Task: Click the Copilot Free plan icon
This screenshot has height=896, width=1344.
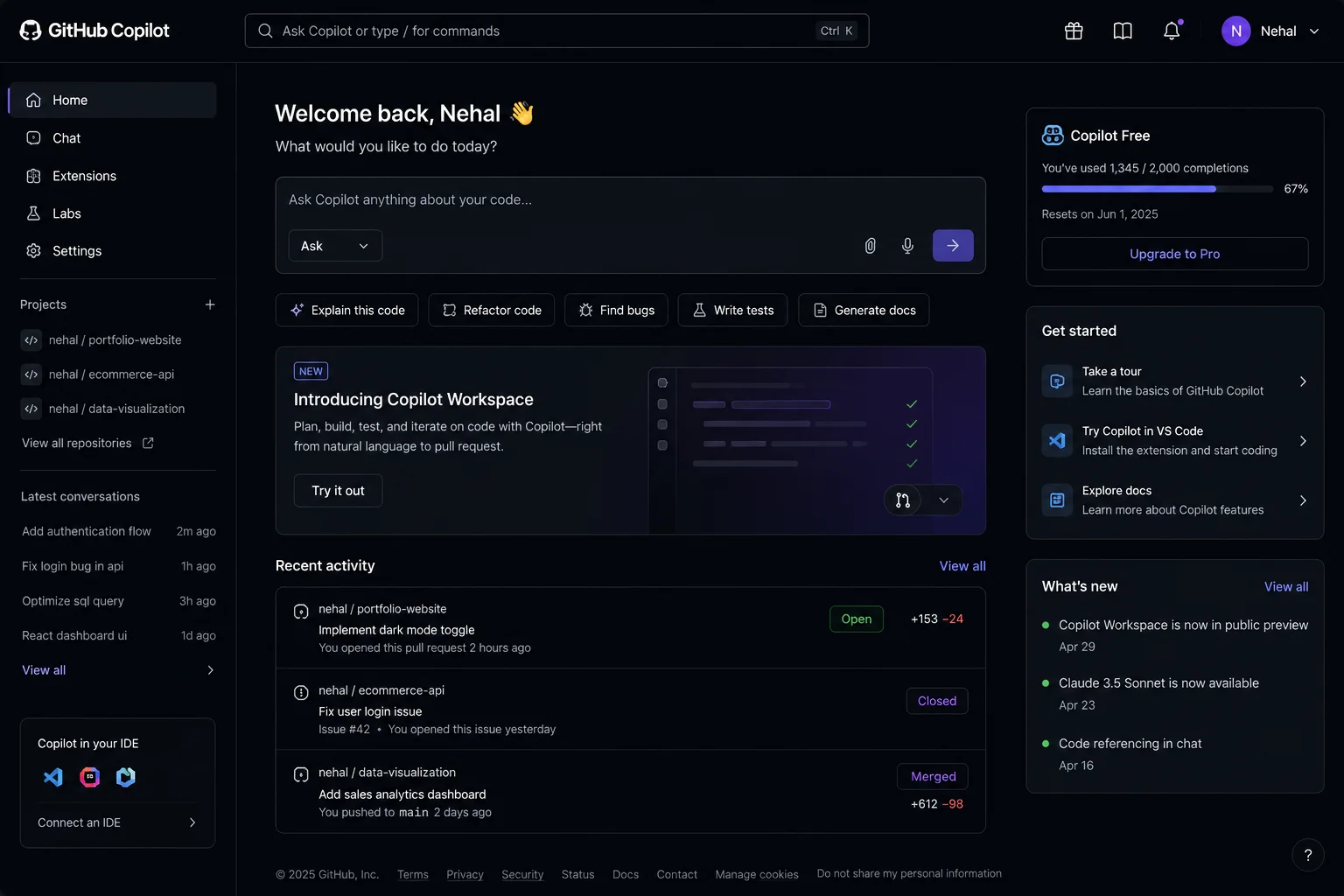Action: (x=1053, y=136)
